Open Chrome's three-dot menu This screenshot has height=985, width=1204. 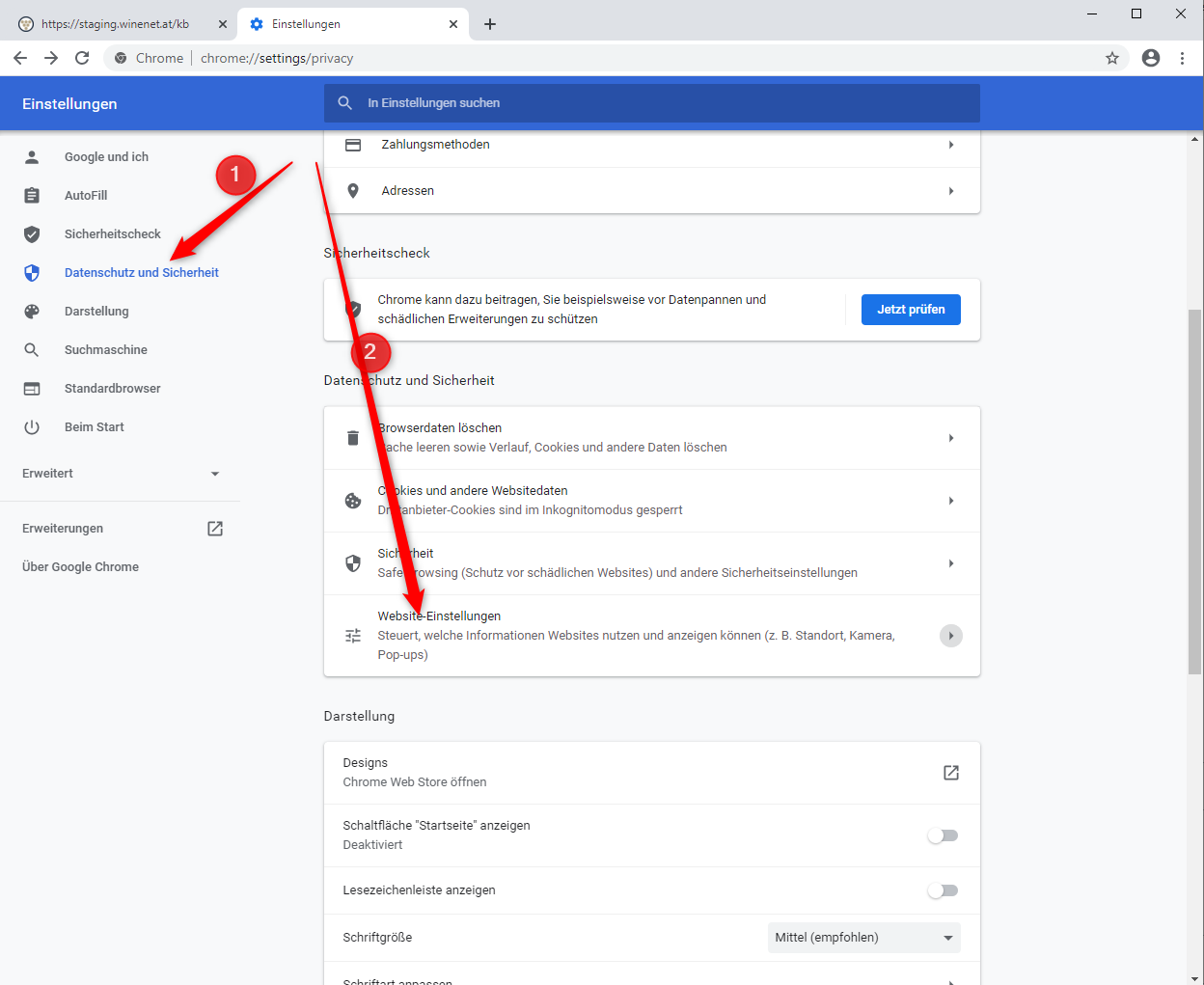point(1182,58)
